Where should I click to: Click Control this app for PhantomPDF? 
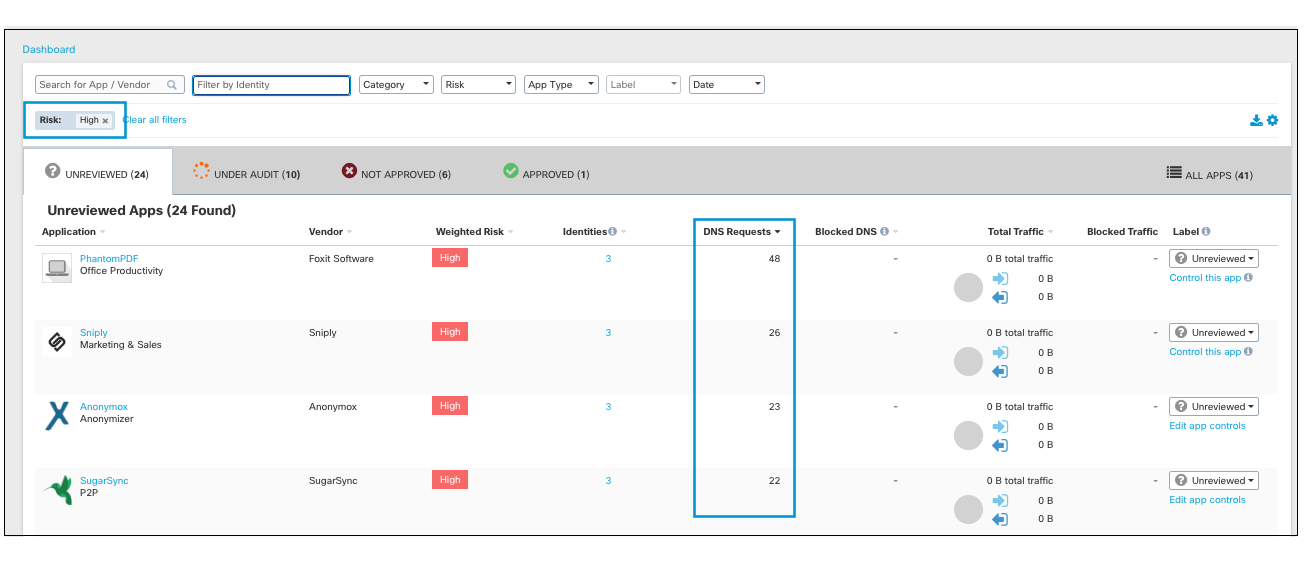[1205, 278]
